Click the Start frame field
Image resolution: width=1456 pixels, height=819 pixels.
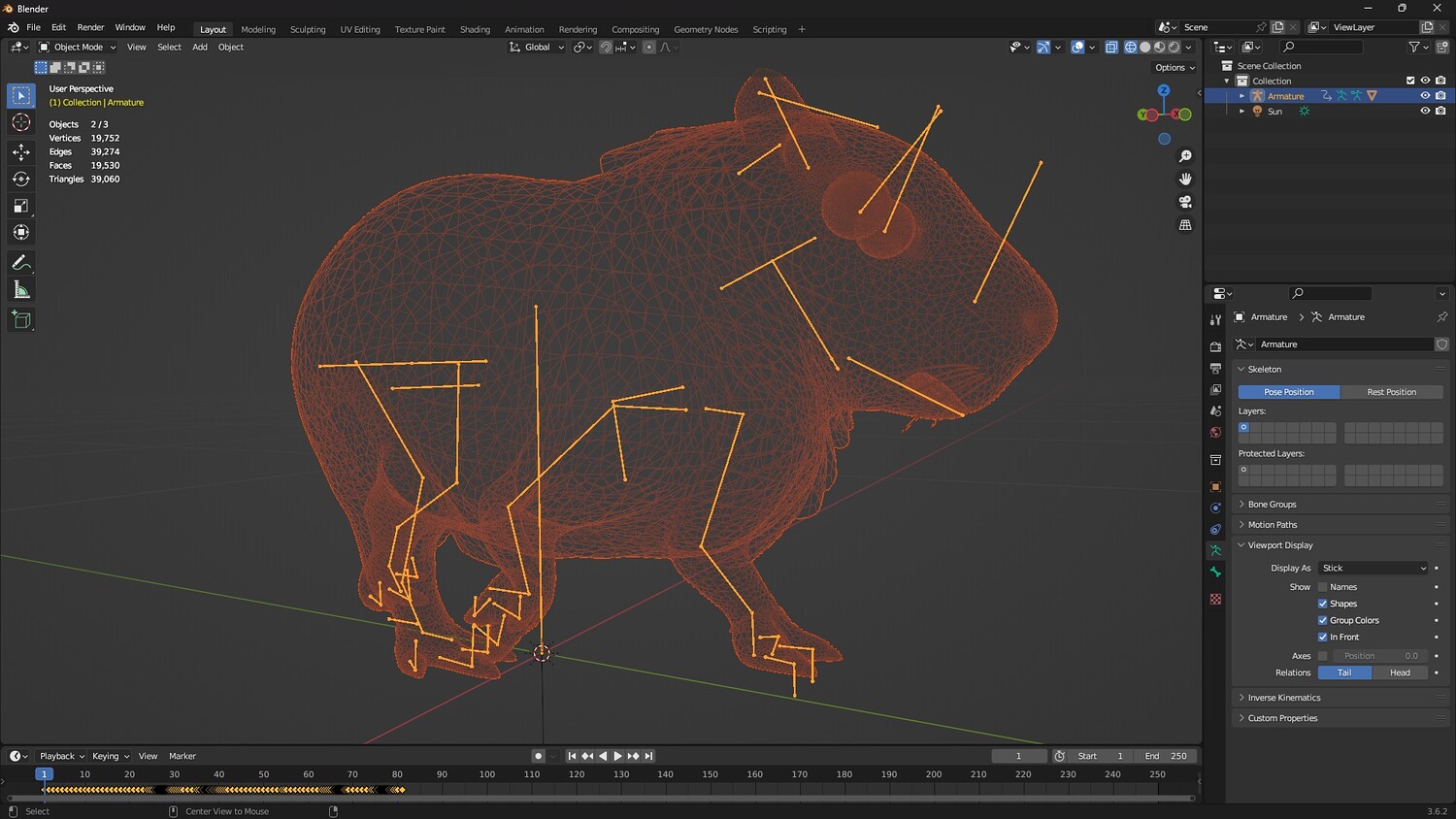1101,756
